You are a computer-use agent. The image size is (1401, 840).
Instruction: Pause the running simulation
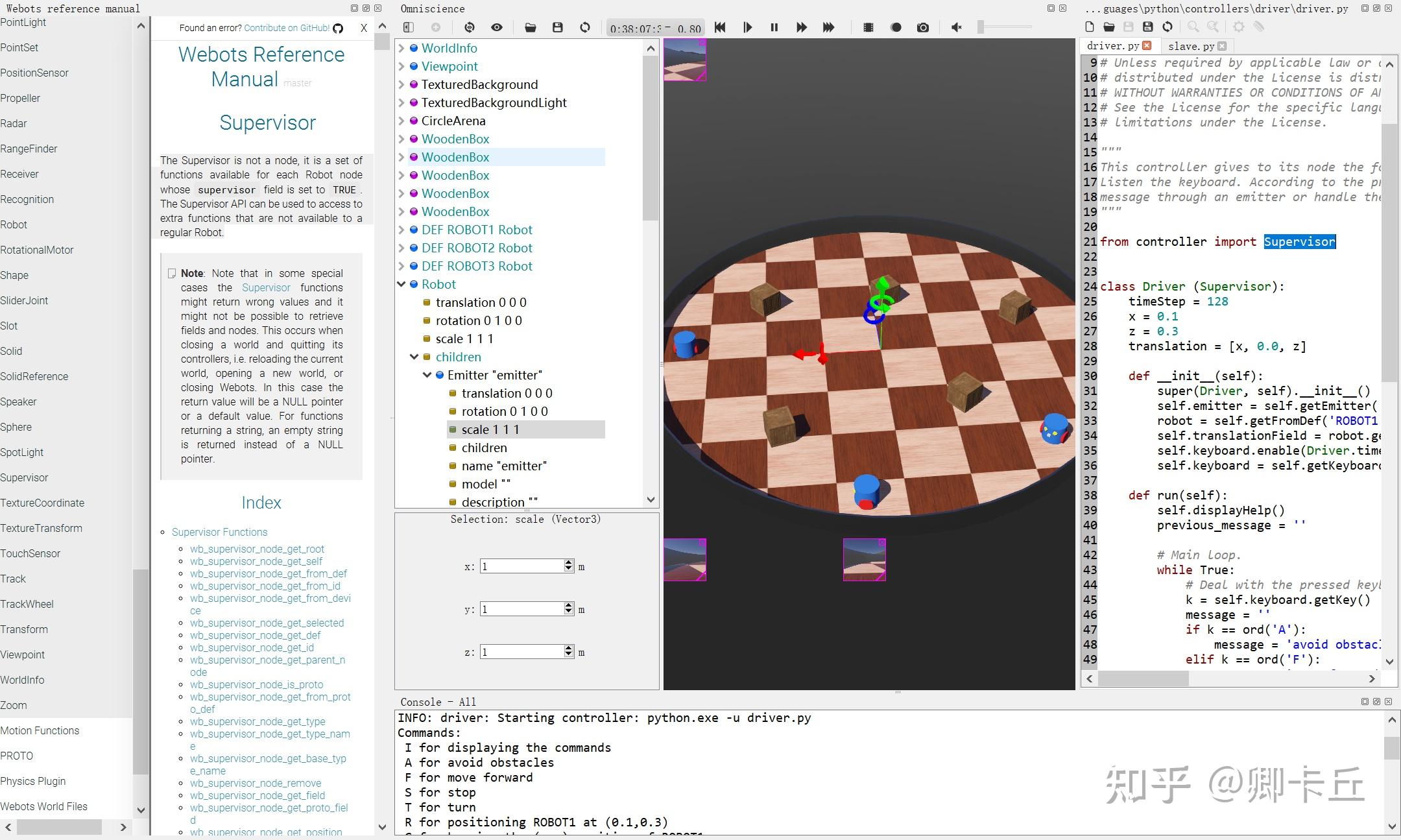tap(774, 27)
